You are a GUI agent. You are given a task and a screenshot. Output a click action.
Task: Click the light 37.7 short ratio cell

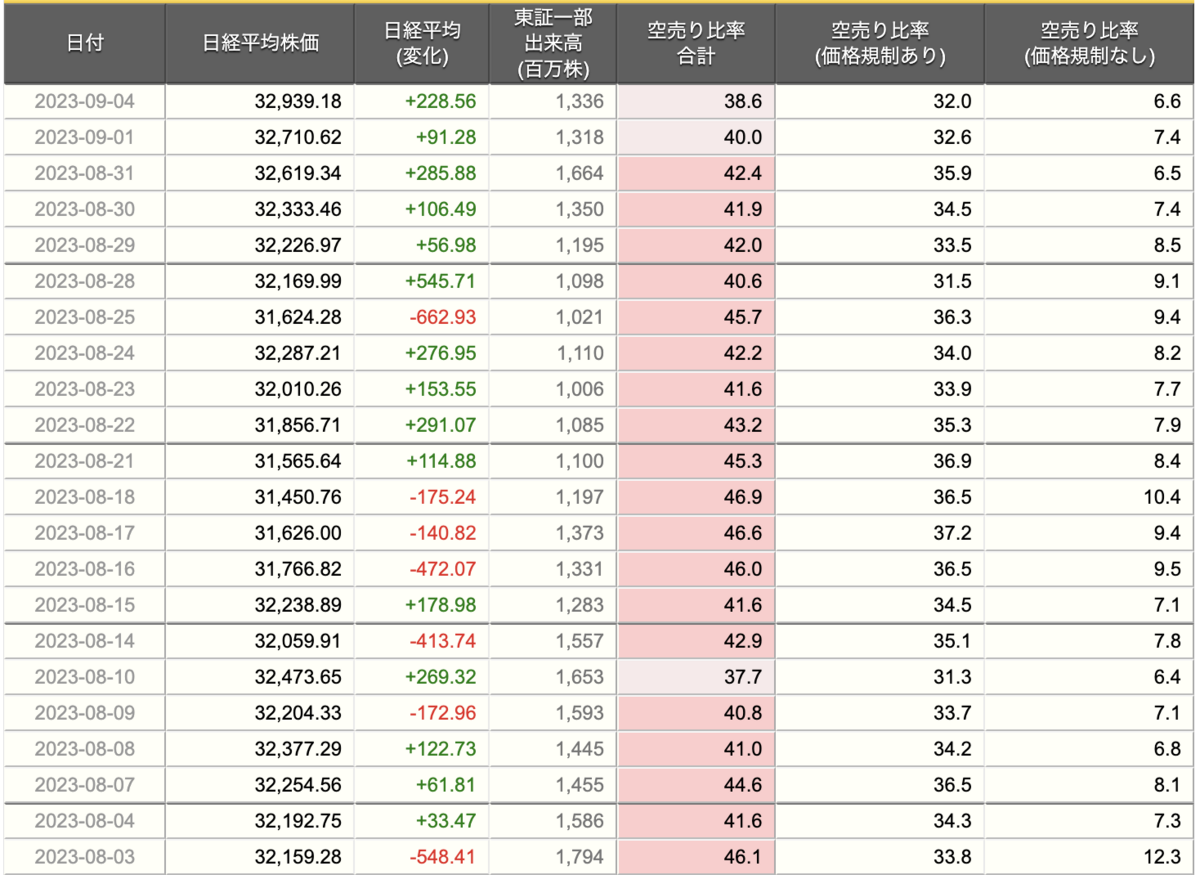[x=696, y=677]
